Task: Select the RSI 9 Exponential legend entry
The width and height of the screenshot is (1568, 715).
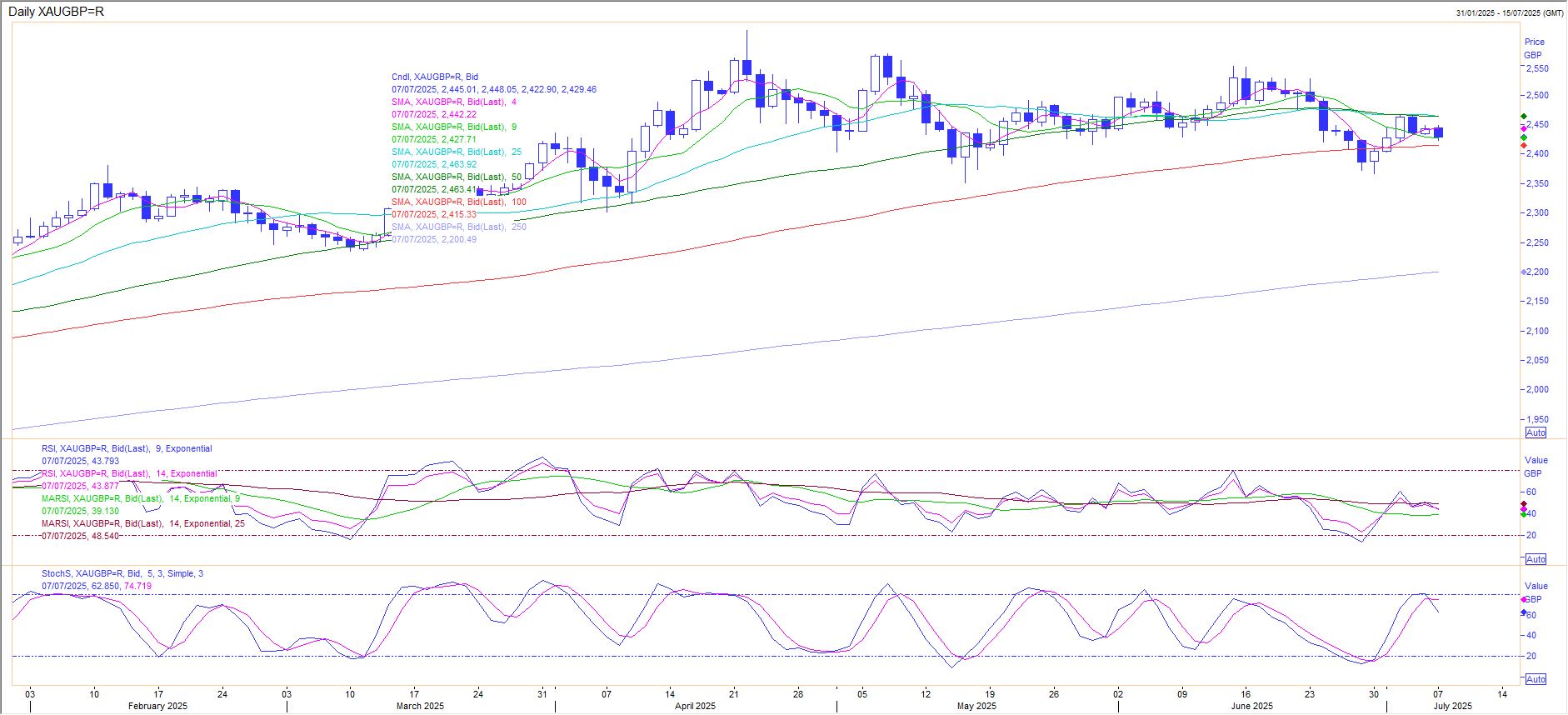Action: (x=127, y=448)
